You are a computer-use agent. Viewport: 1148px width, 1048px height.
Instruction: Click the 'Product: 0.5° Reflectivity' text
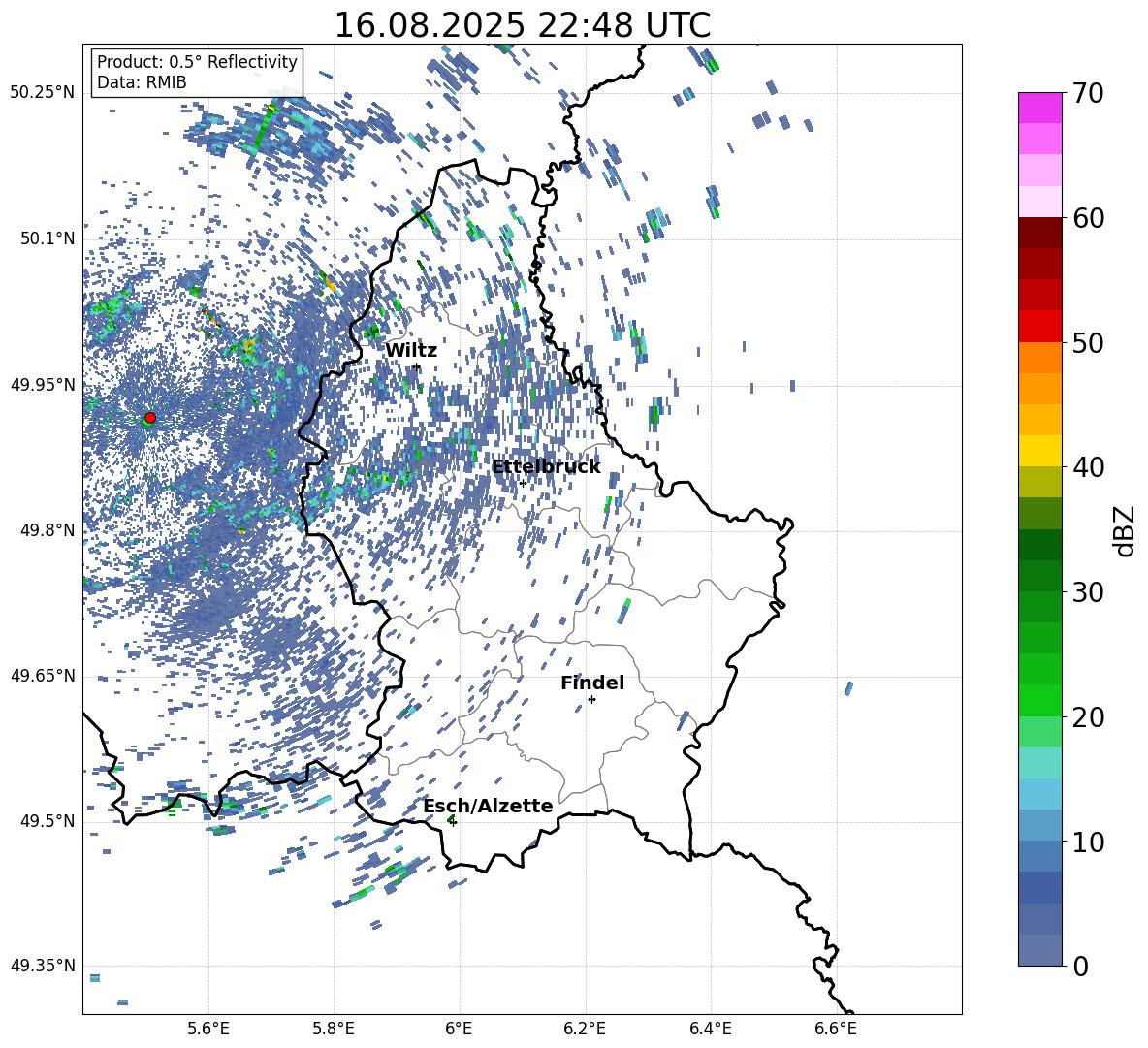197,62
